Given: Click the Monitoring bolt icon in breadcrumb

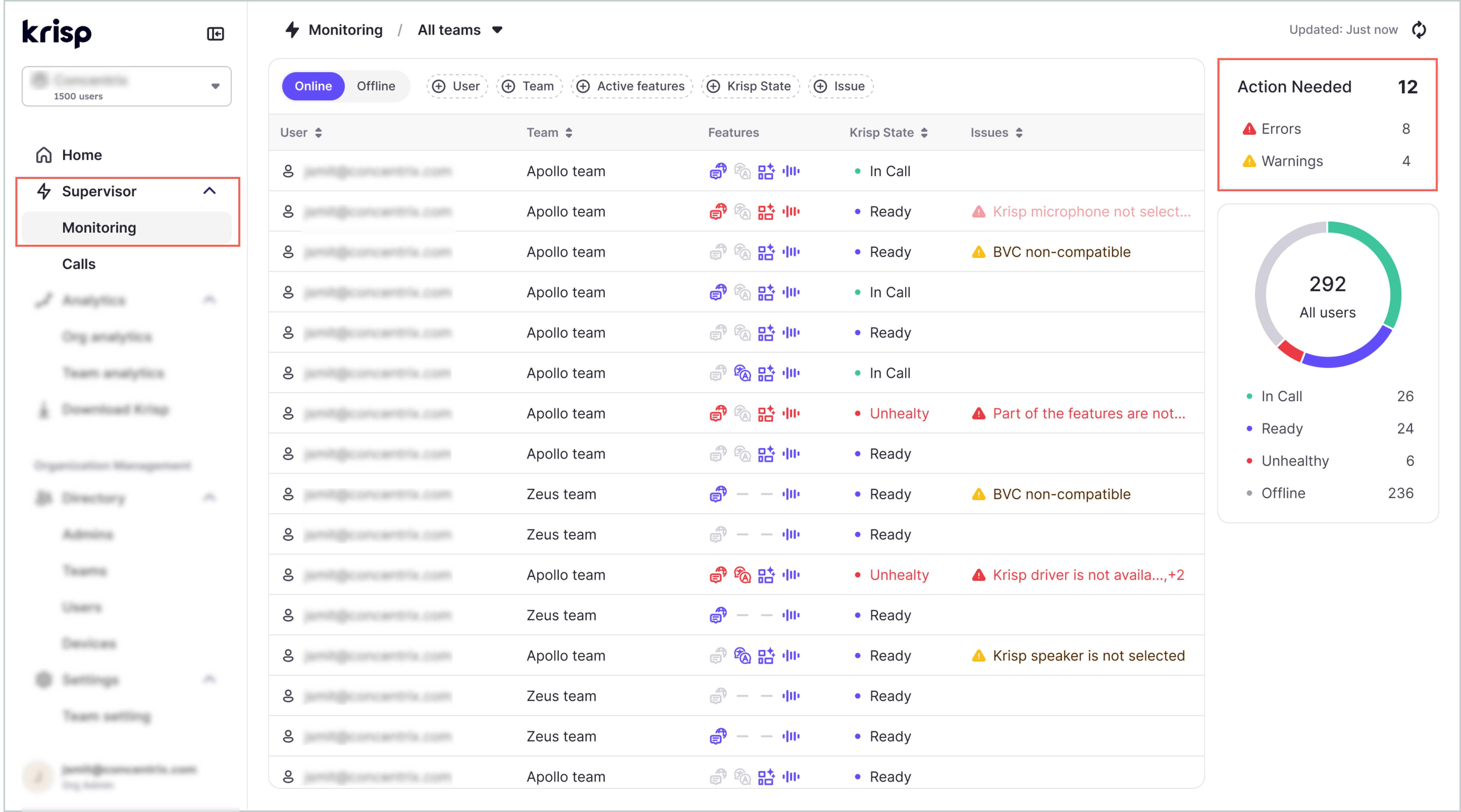Looking at the screenshot, I should pyautogui.click(x=292, y=30).
